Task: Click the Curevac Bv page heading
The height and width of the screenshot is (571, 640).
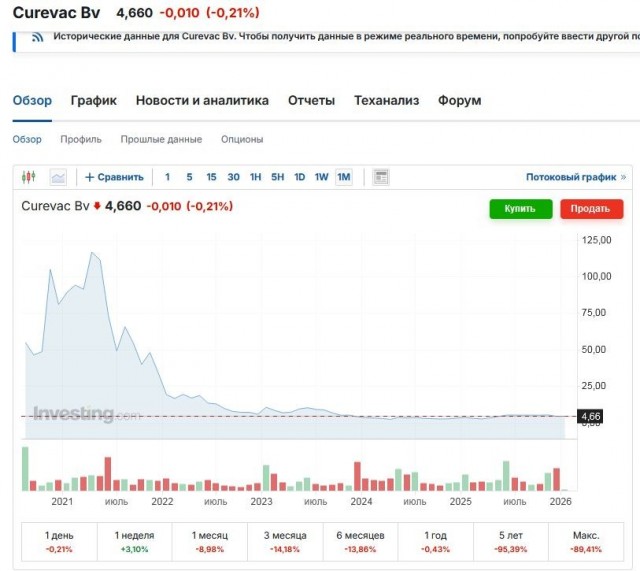Action: [56, 13]
